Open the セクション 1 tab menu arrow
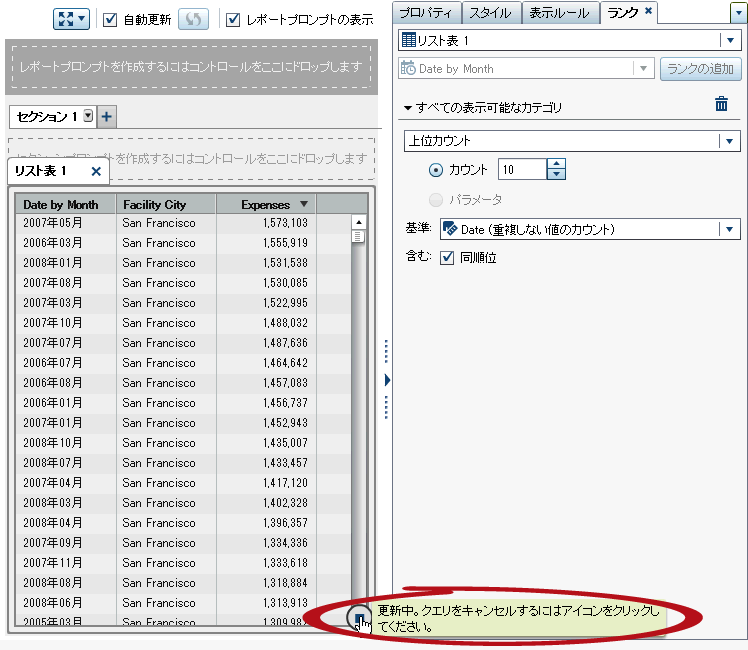 click(88, 116)
